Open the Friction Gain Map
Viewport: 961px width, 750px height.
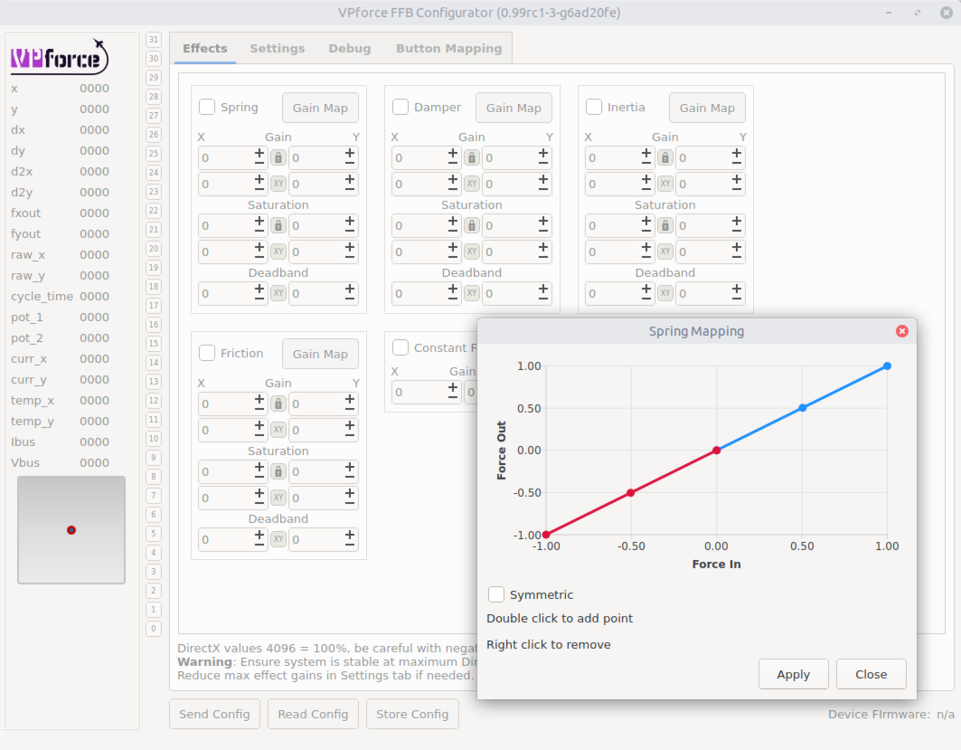point(320,354)
